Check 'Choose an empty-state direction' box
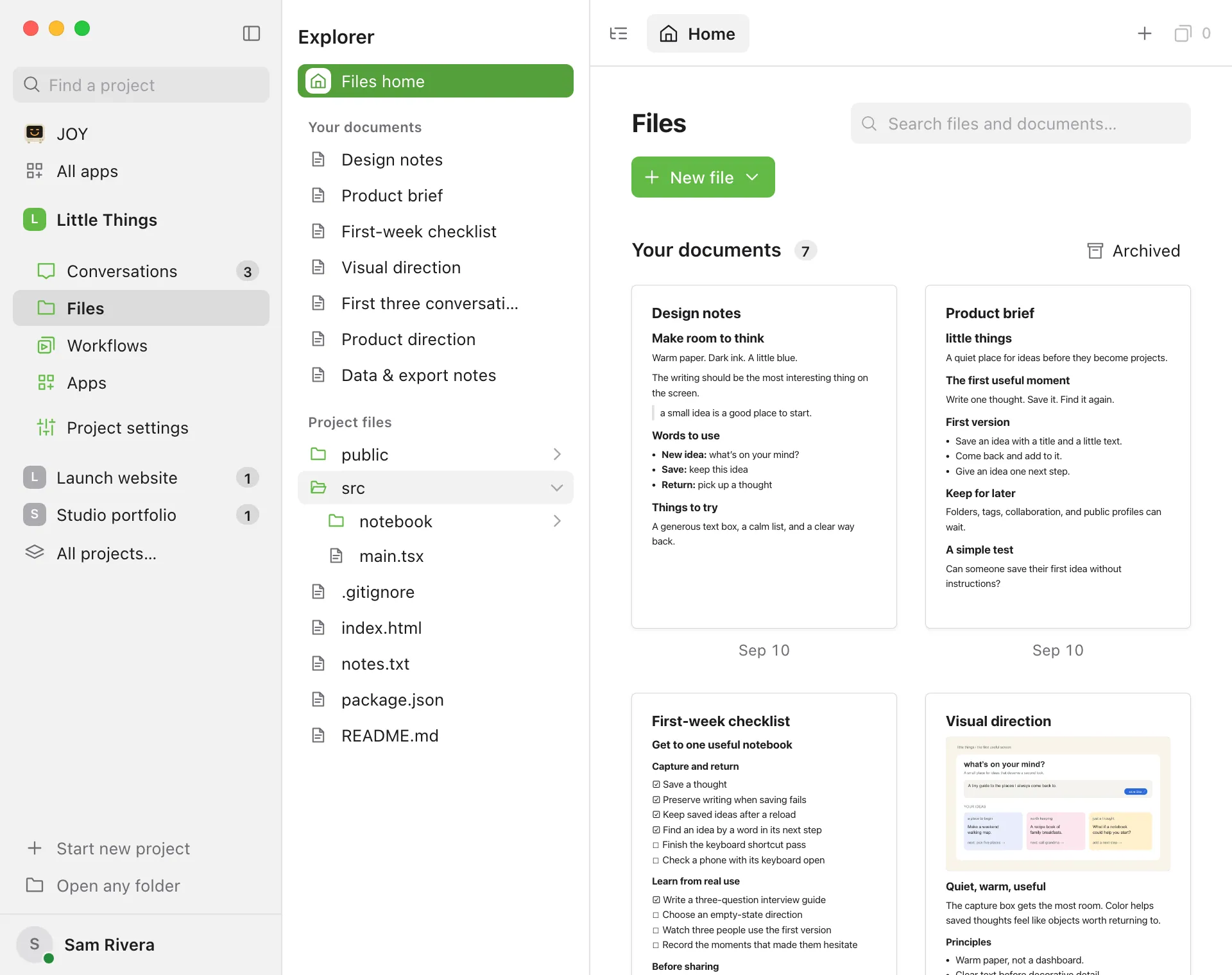This screenshot has height=975, width=1232. pyautogui.click(x=656, y=915)
